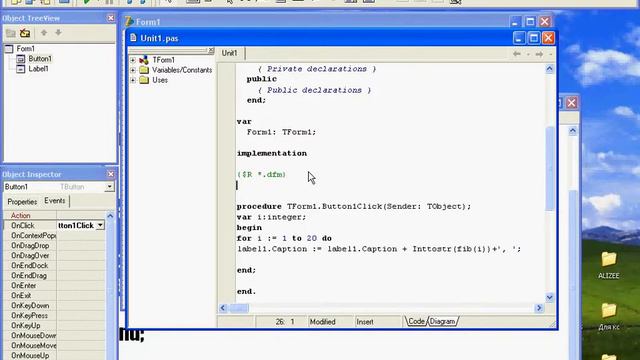
Task: Select the OnExit event row
Action: tap(54, 296)
